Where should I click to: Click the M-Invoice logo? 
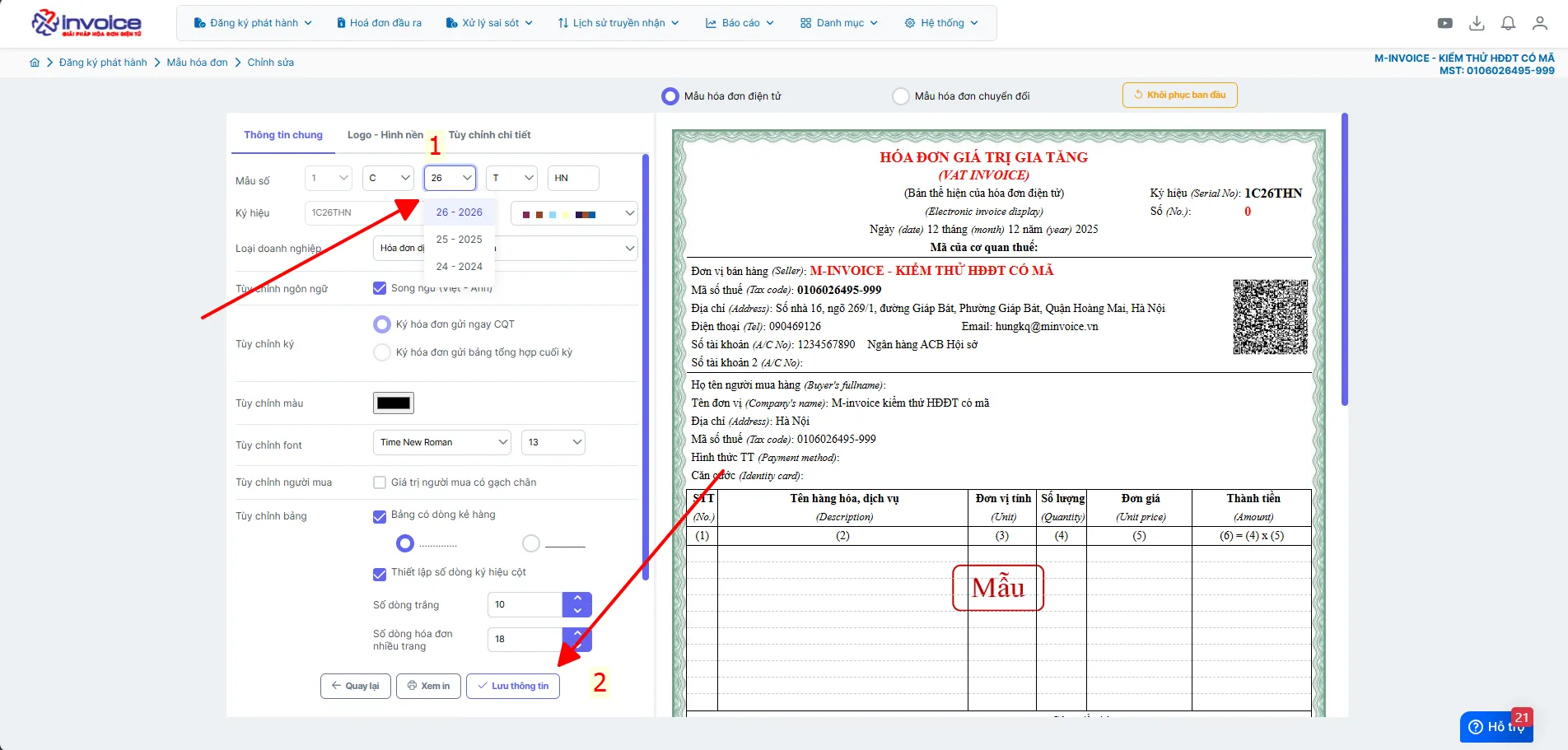86,23
